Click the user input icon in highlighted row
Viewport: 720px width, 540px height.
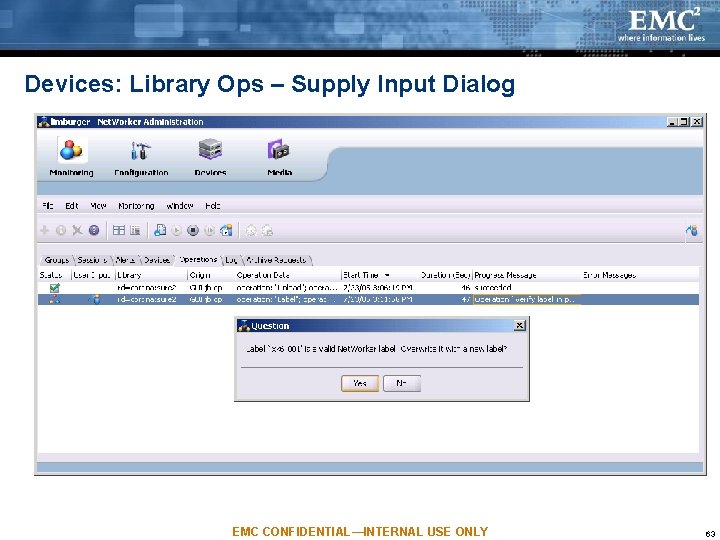95,299
